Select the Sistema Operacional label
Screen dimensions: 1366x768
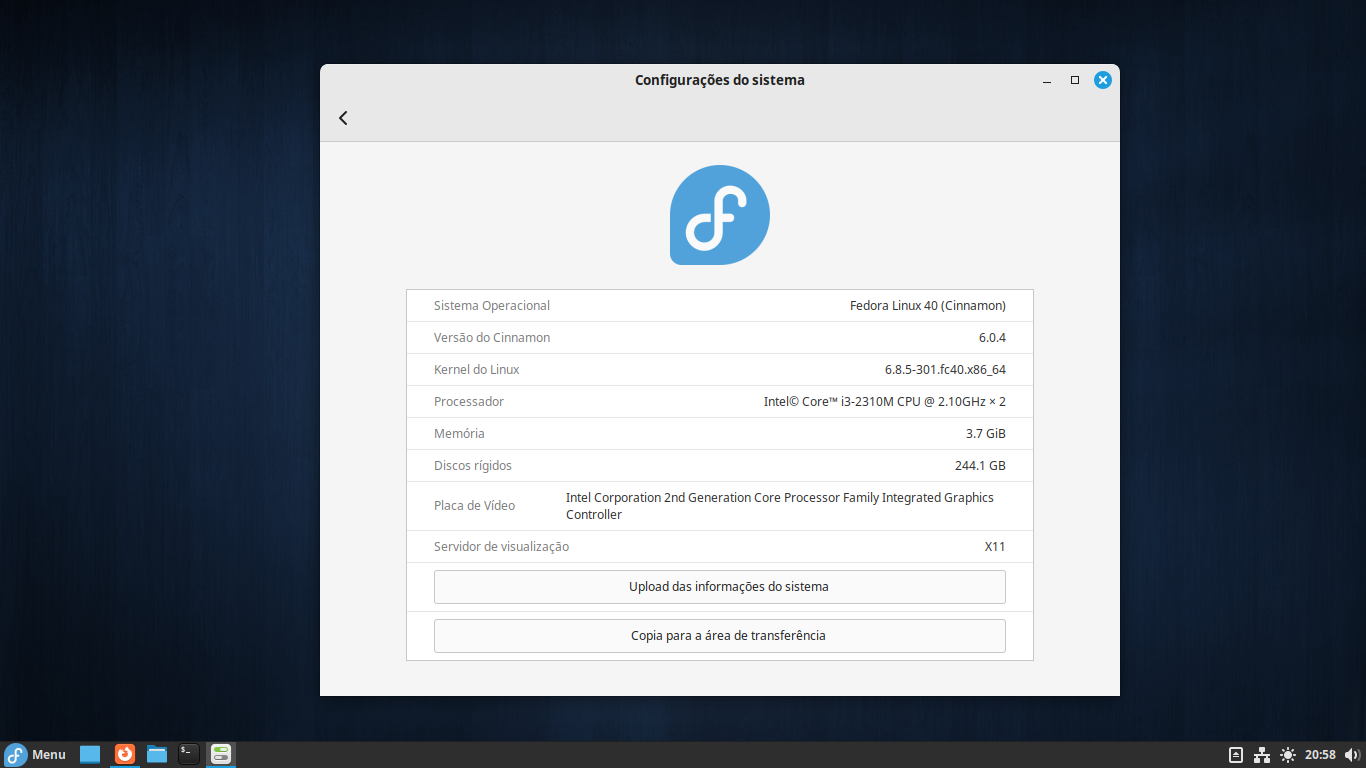click(492, 306)
